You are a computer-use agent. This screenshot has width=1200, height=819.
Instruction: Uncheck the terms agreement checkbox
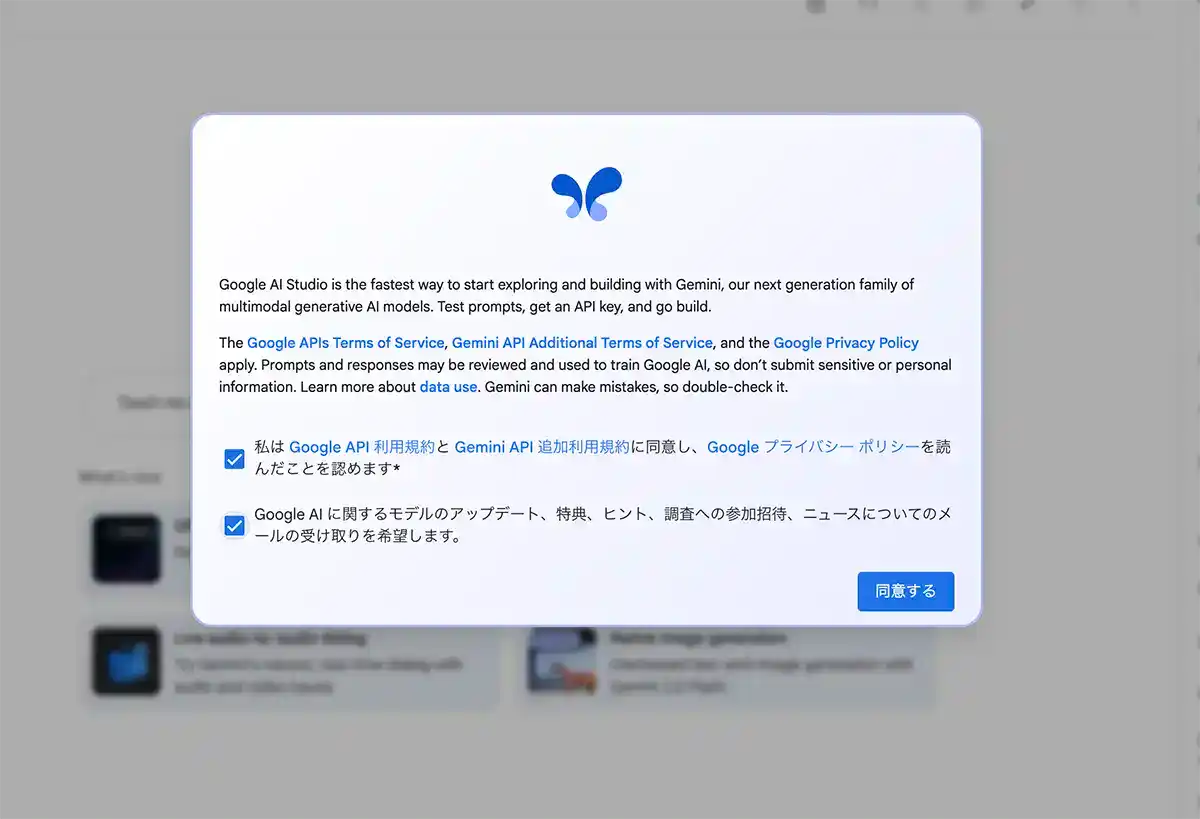point(234,459)
